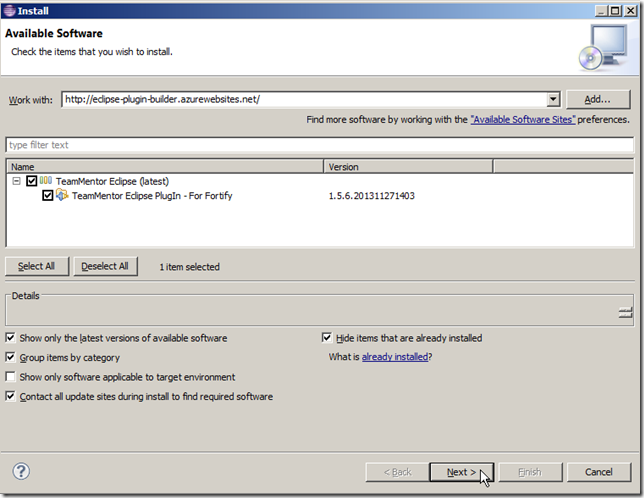
Task: Close the Install dialog window
Action: 630,11
